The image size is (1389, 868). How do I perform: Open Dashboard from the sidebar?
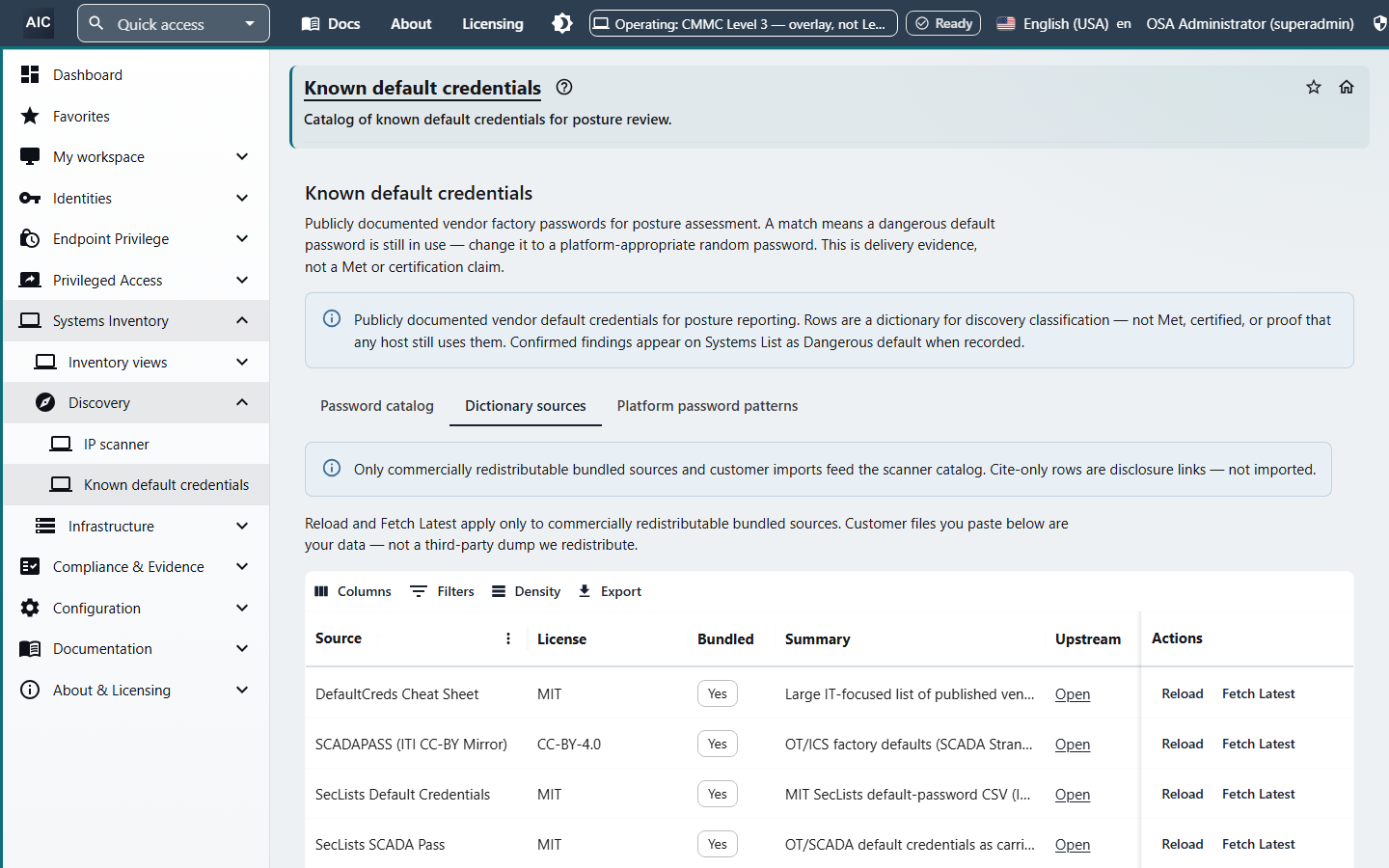coord(136,74)
